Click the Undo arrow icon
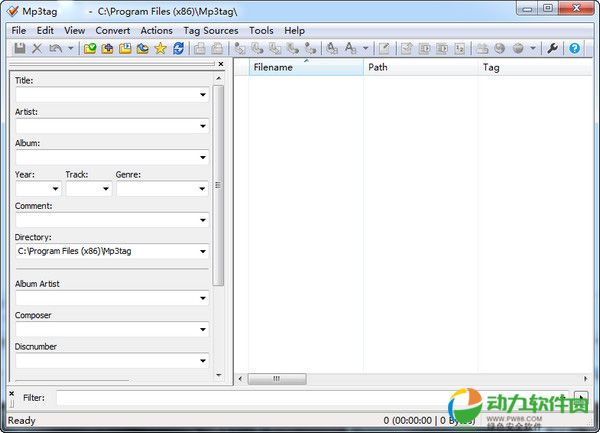The image size is (600, 433). [55, 48]
